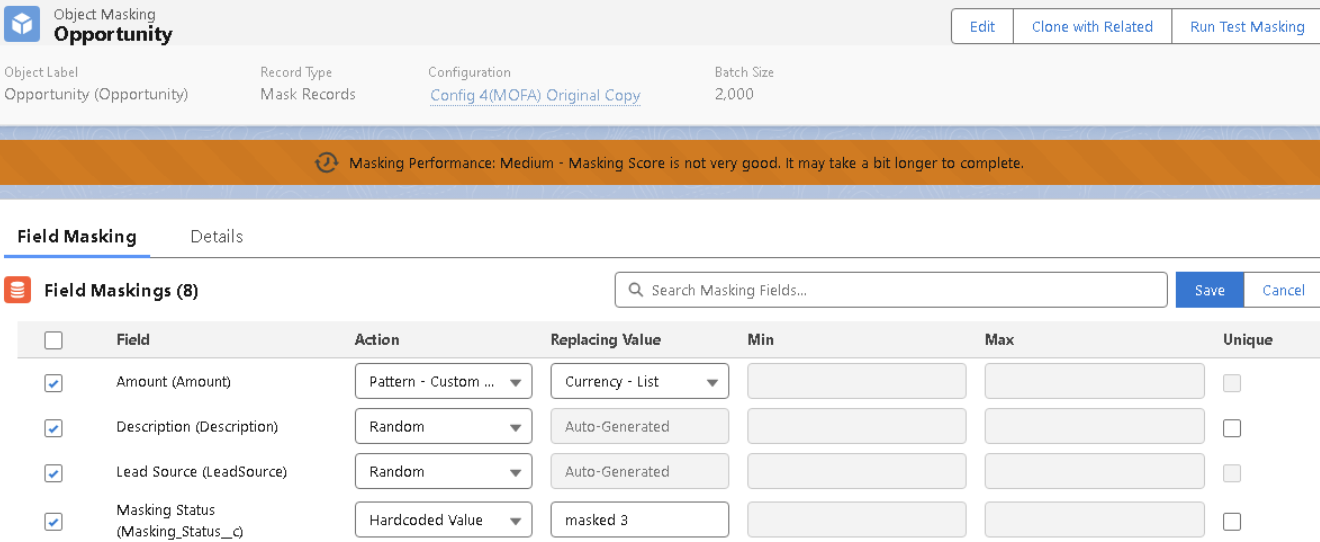The width and height of the screenshot is (1320, 542).
Task: Switch to the Details tab
Action: [x=216, y=236]
